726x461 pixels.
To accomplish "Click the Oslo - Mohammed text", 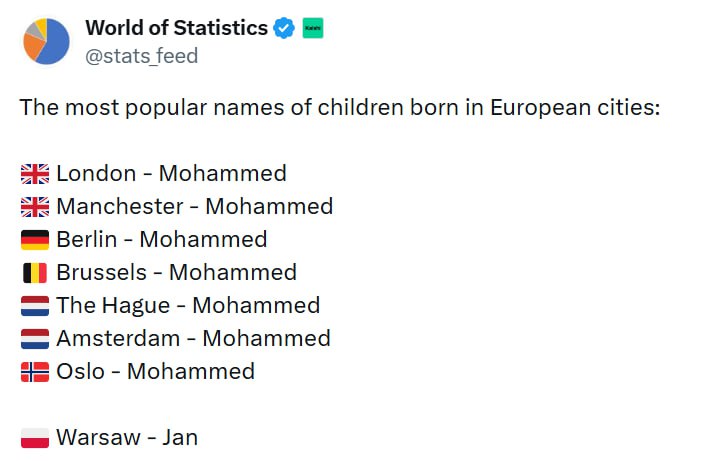I will click(155, 372).
